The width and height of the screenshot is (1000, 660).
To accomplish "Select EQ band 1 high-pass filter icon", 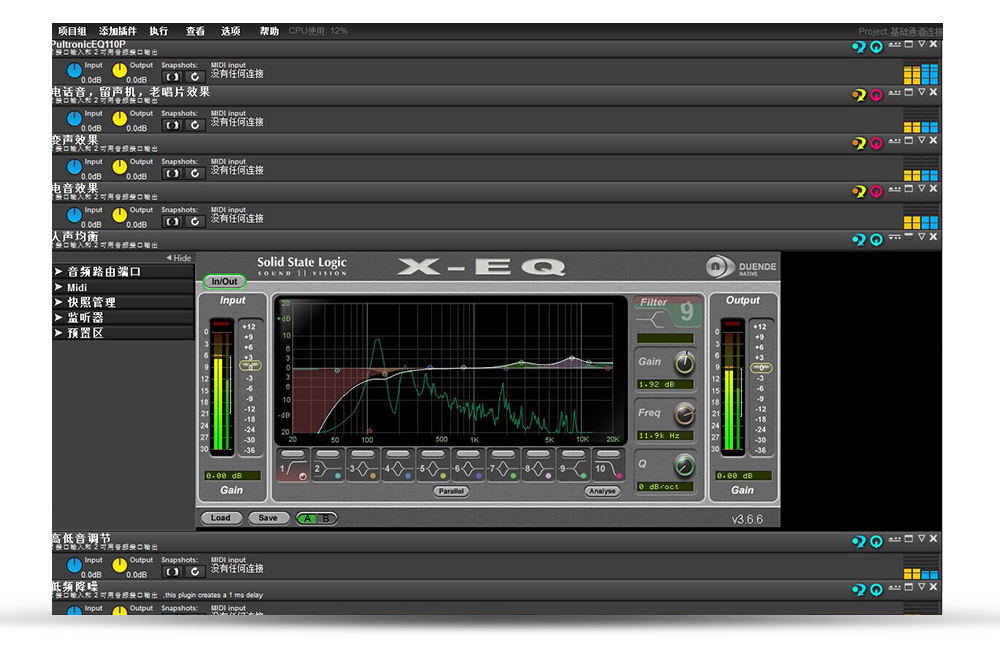I will pyautogui.click(x=293, y=469).
